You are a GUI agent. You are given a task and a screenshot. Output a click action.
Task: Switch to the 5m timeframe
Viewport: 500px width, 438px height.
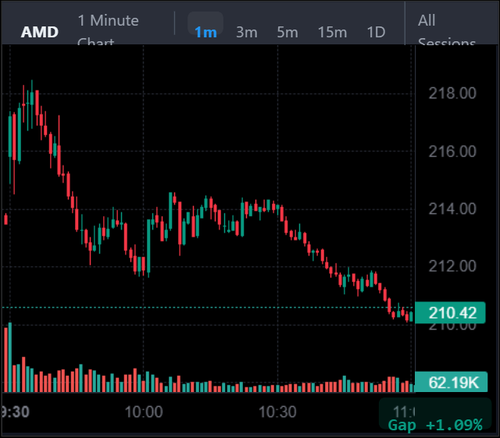pyautogui.click(x=287, y=32)
